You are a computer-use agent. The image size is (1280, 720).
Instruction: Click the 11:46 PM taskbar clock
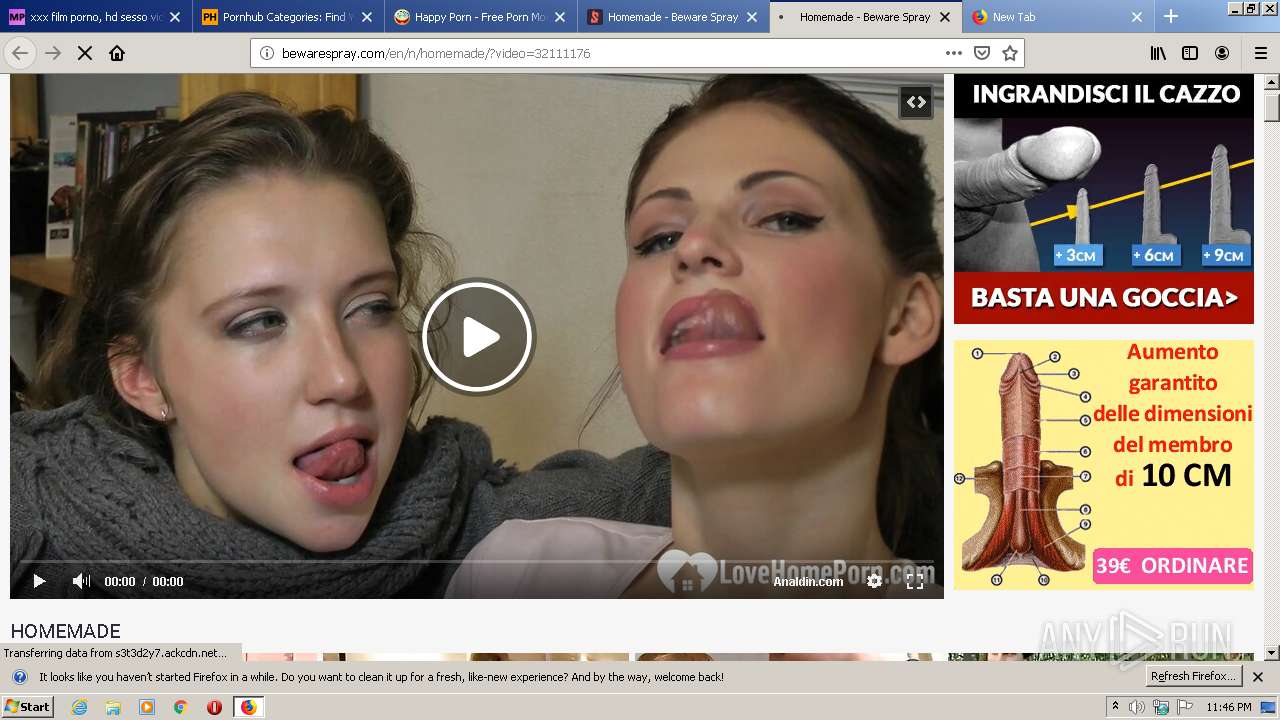pyautogui.click(x=1229, y=707)
